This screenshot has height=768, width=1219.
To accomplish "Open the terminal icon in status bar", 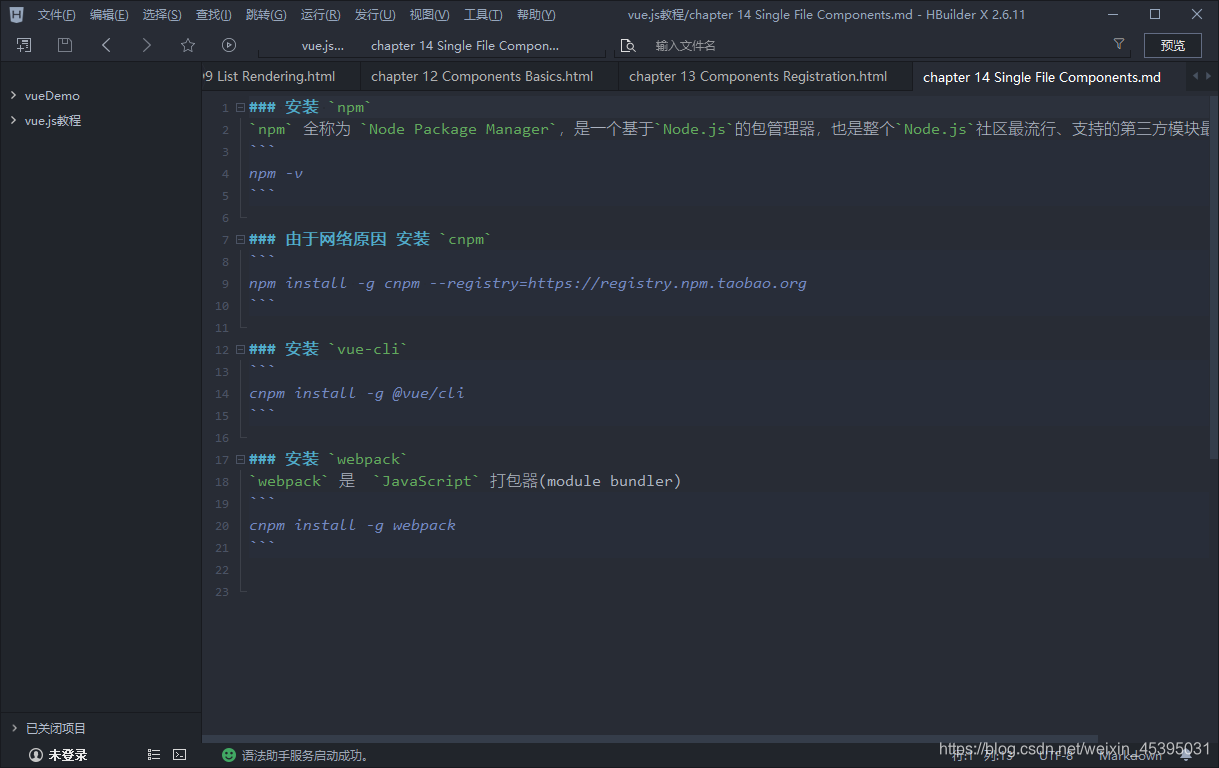I will [179, 755].
